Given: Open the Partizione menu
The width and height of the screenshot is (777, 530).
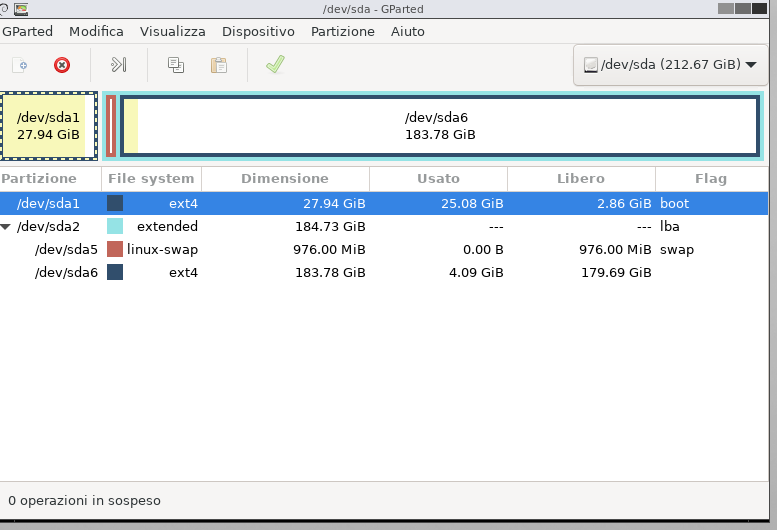Looking at the screenshot, I should [x=342, y=31].
